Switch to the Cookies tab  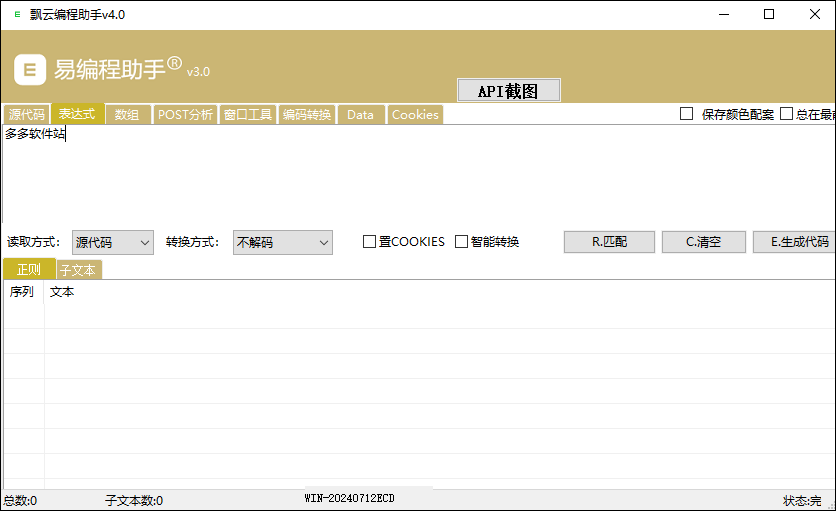tap(415, 115)
